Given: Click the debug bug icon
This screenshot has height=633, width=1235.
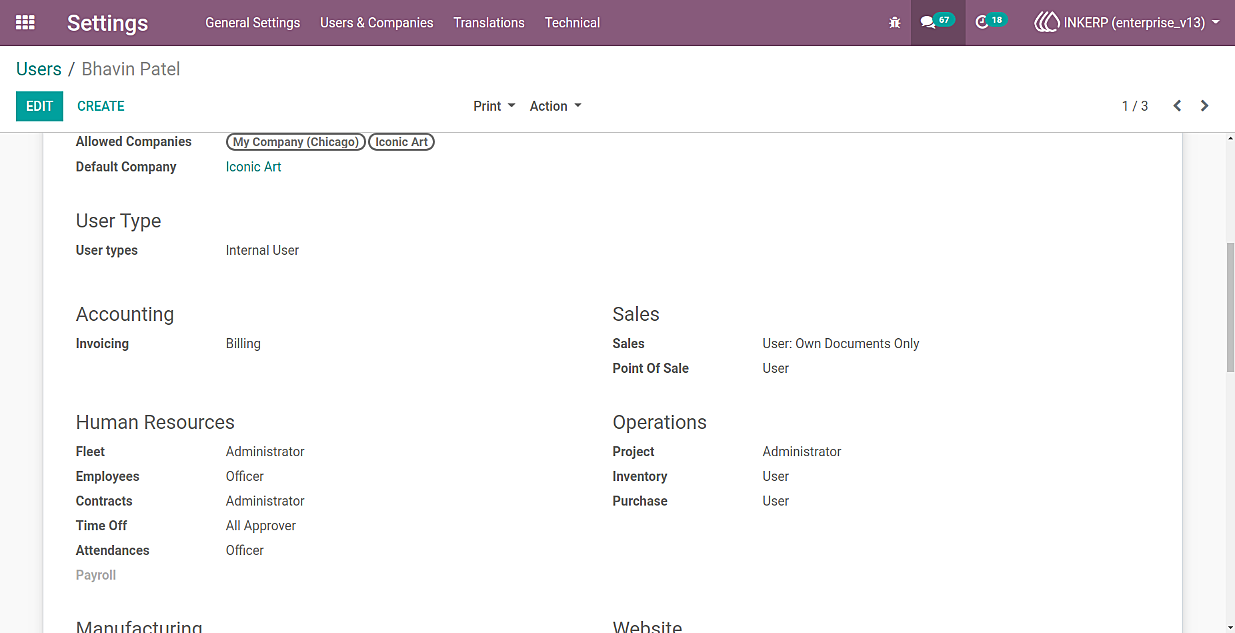Looking at the screenshot, I should point(895,22).
